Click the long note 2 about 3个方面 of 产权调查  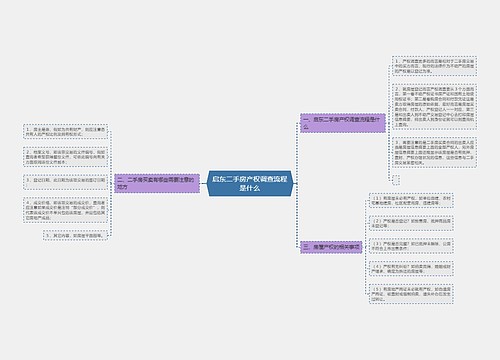(x=434, y=107)
